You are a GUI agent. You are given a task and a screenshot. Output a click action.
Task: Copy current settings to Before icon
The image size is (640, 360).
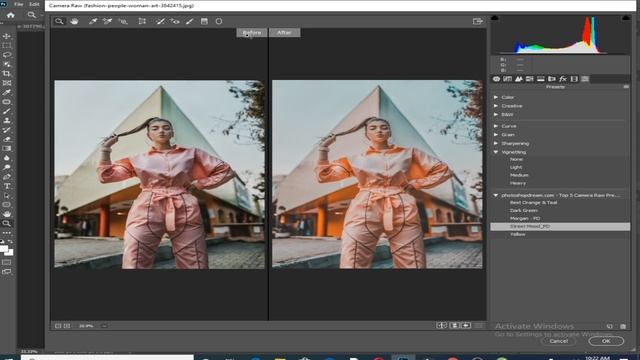[466, 325]
